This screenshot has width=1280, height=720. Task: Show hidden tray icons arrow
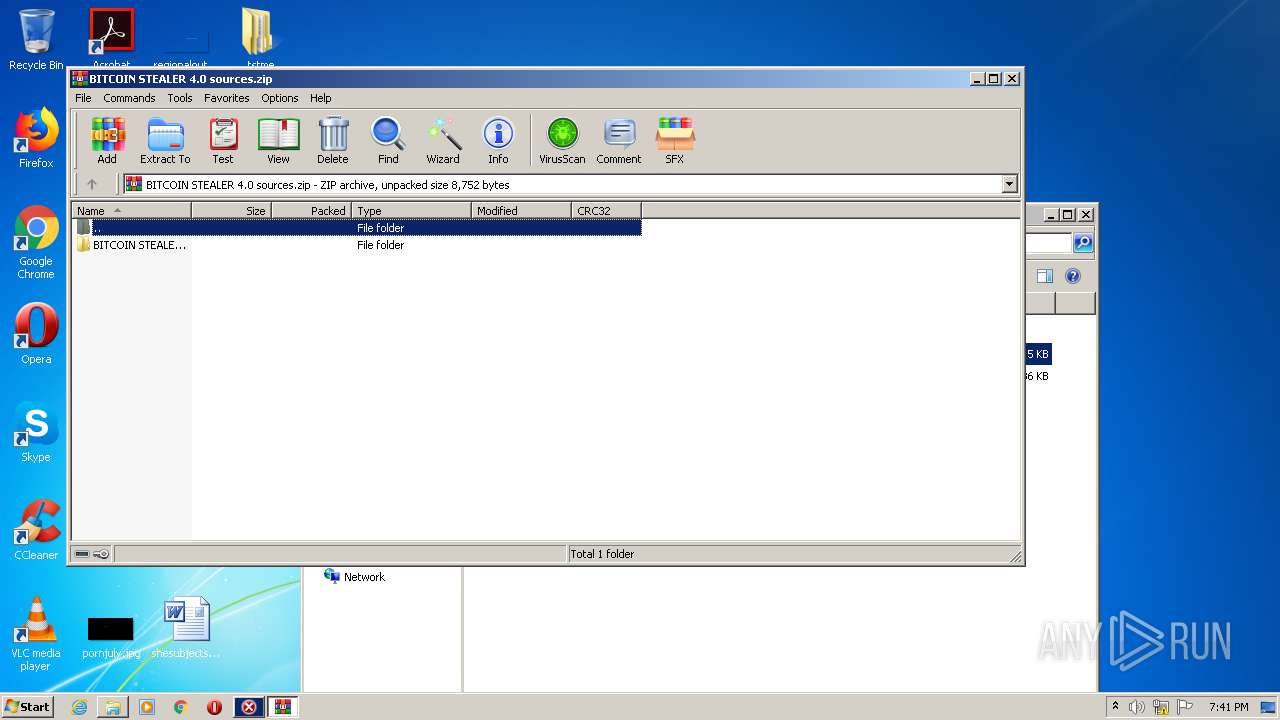(x=1115, y=707)
